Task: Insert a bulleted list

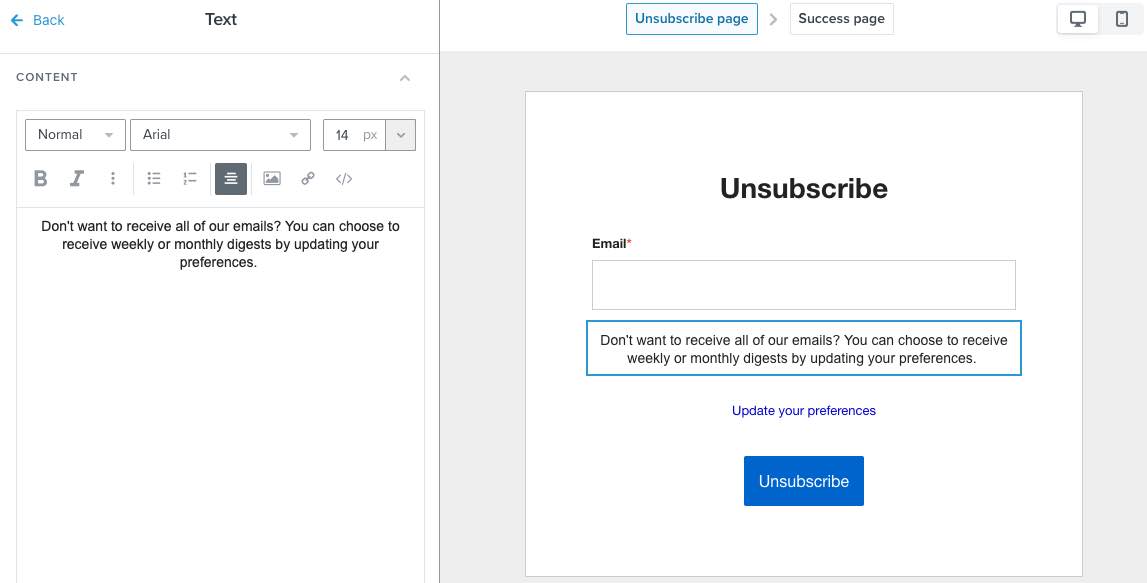Action: tap(154, 178)
